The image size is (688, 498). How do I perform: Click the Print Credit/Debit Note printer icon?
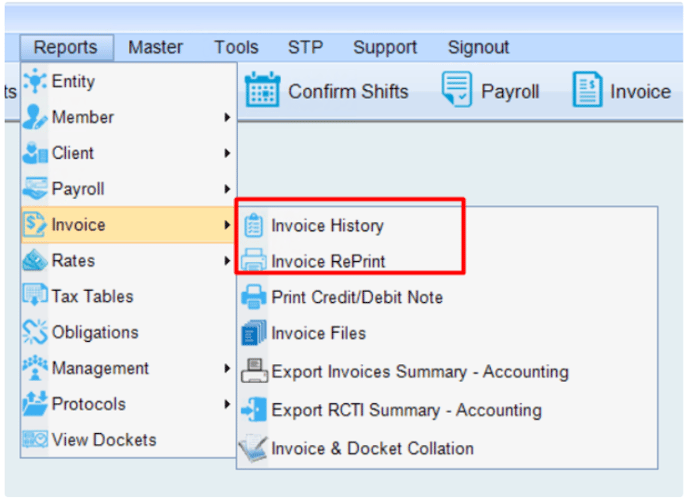[253, 297]
